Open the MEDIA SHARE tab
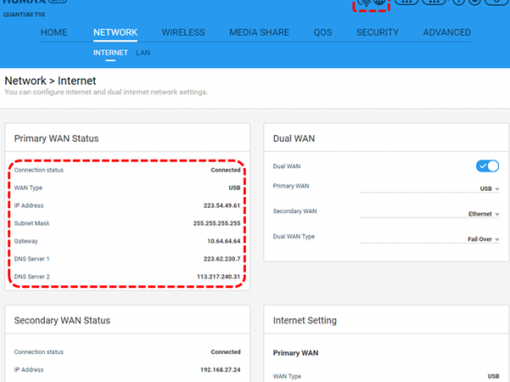510x382 pixels. point(259,32)
